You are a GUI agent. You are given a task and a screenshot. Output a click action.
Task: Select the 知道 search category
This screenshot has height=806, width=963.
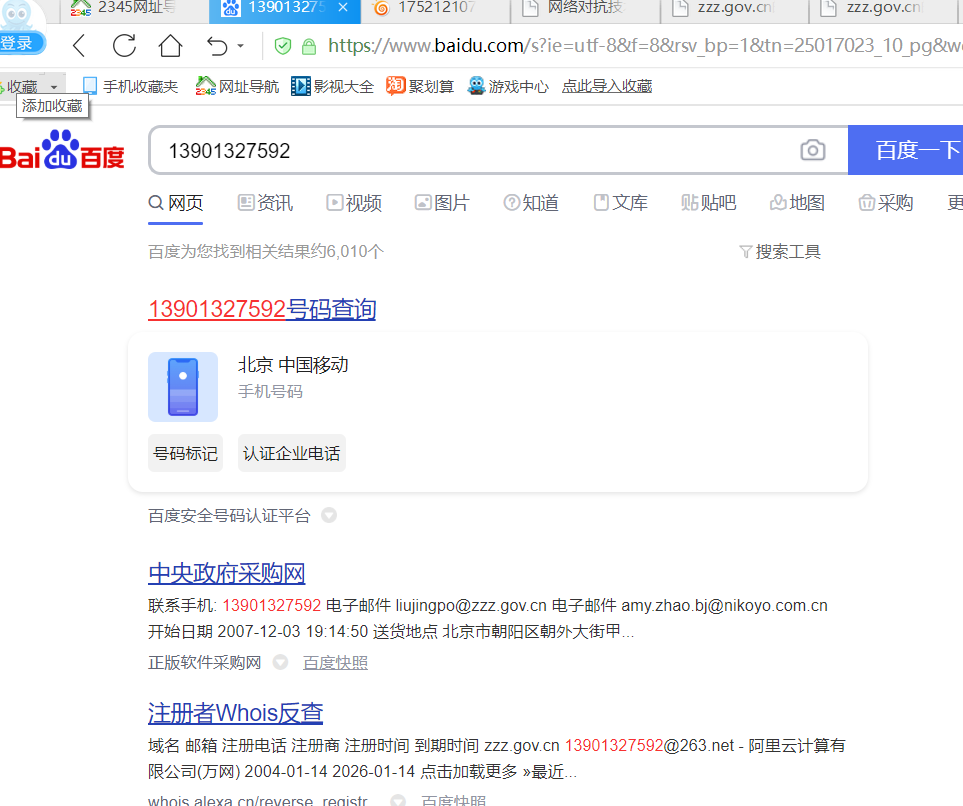point(531,203)
